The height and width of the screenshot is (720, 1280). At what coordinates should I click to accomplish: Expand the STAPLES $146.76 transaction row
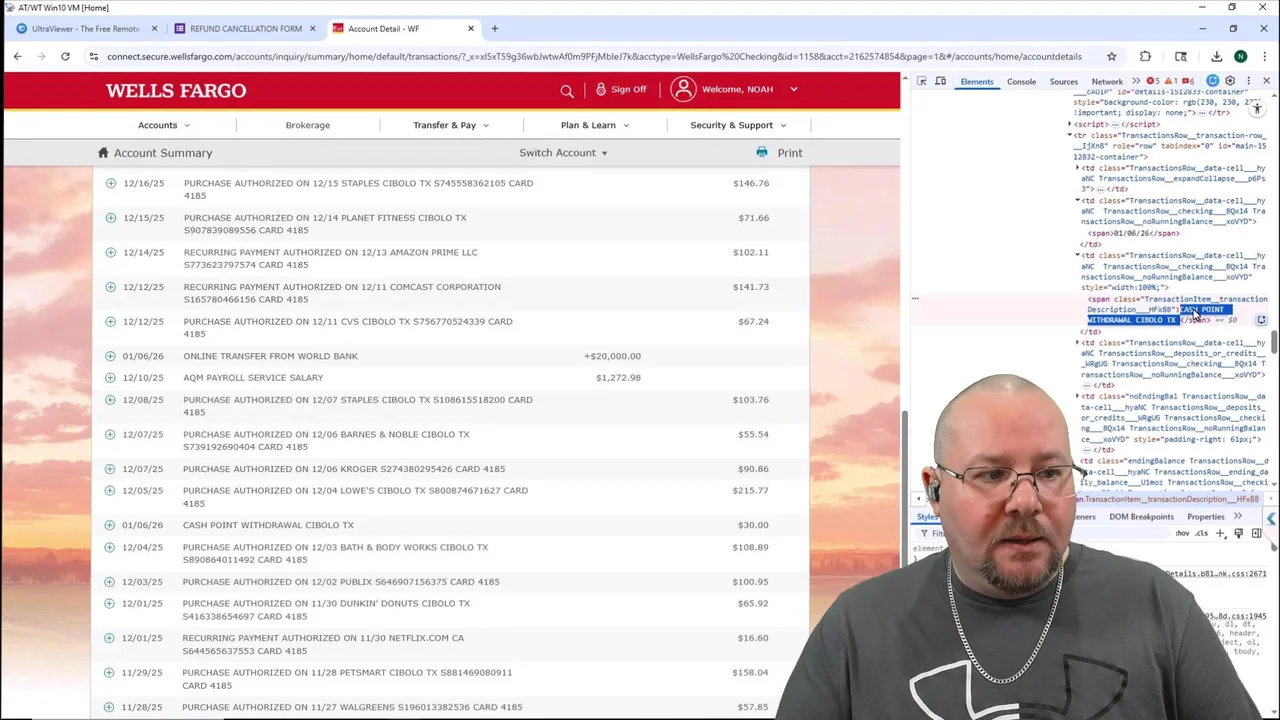(x=111, y=183)
